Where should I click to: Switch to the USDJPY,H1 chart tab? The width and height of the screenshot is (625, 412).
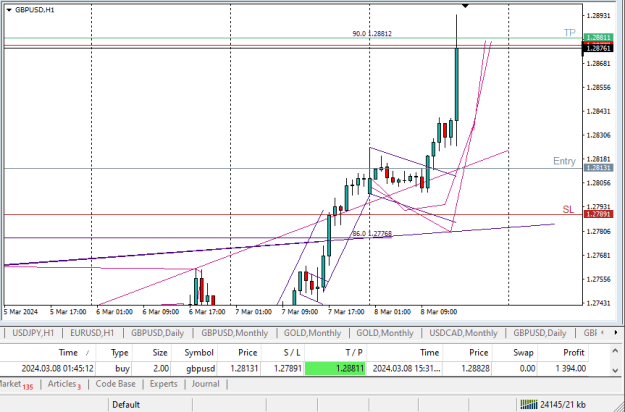33,333
